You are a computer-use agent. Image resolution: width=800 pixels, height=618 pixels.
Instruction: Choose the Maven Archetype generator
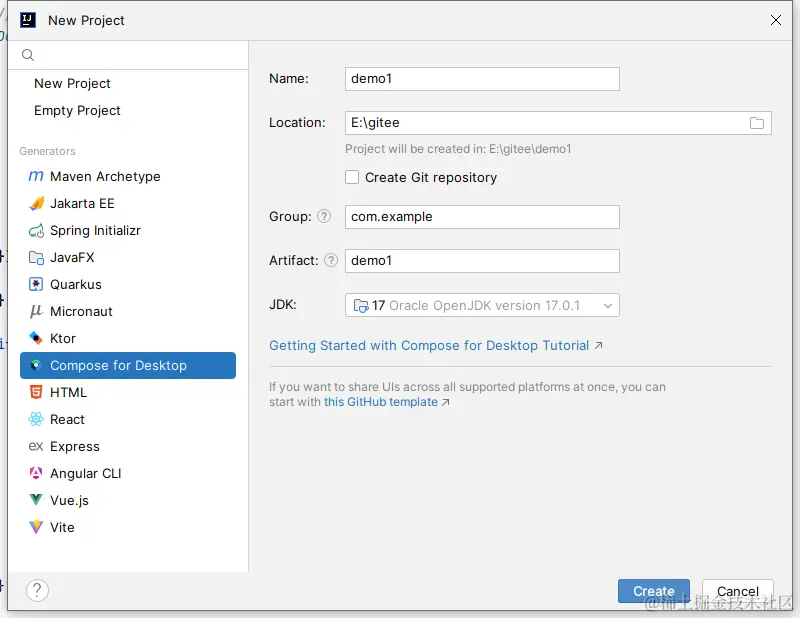coord(128,177)
